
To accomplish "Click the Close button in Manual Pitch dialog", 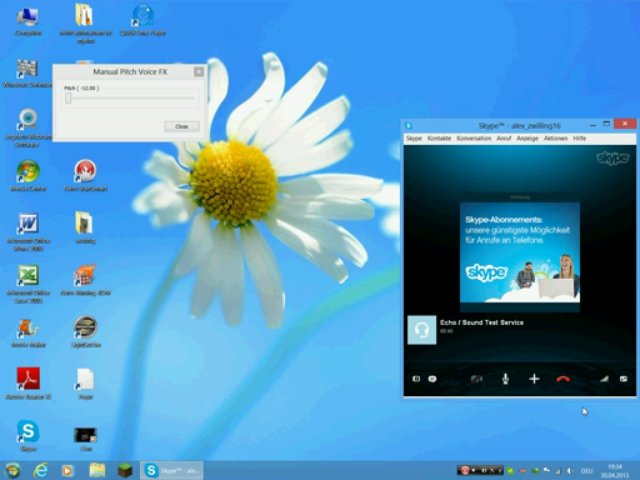I will tap(181, 126).
